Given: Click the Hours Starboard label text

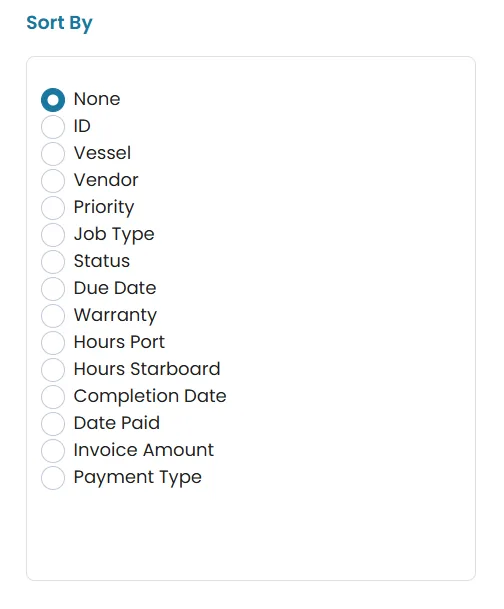Looking at the screenshot, I should pos(147,369).
